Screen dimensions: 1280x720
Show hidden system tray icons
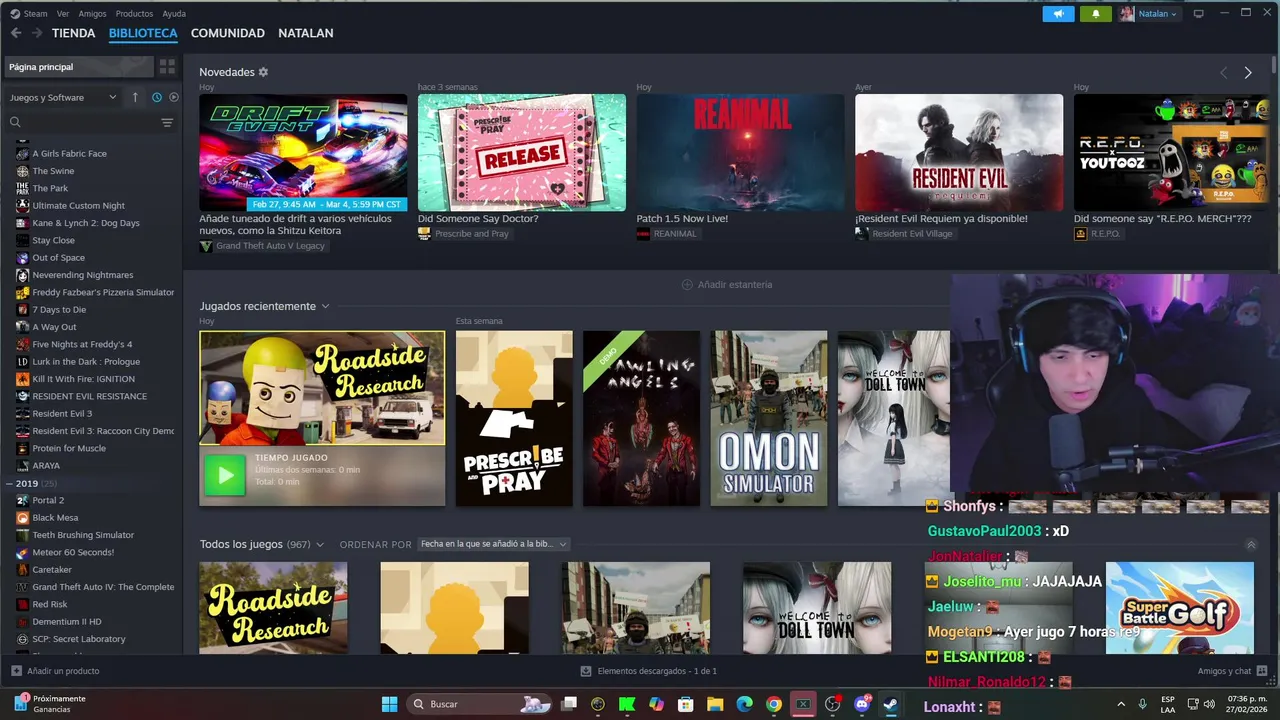pyautogui.click(x=1120, y=704)
